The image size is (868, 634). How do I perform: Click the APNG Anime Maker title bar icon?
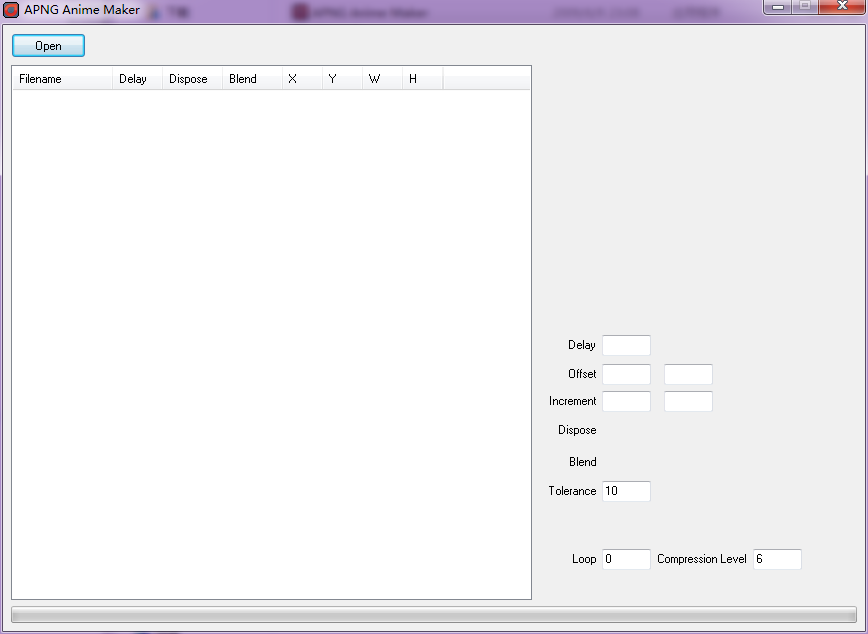click(x=11, y=10)
